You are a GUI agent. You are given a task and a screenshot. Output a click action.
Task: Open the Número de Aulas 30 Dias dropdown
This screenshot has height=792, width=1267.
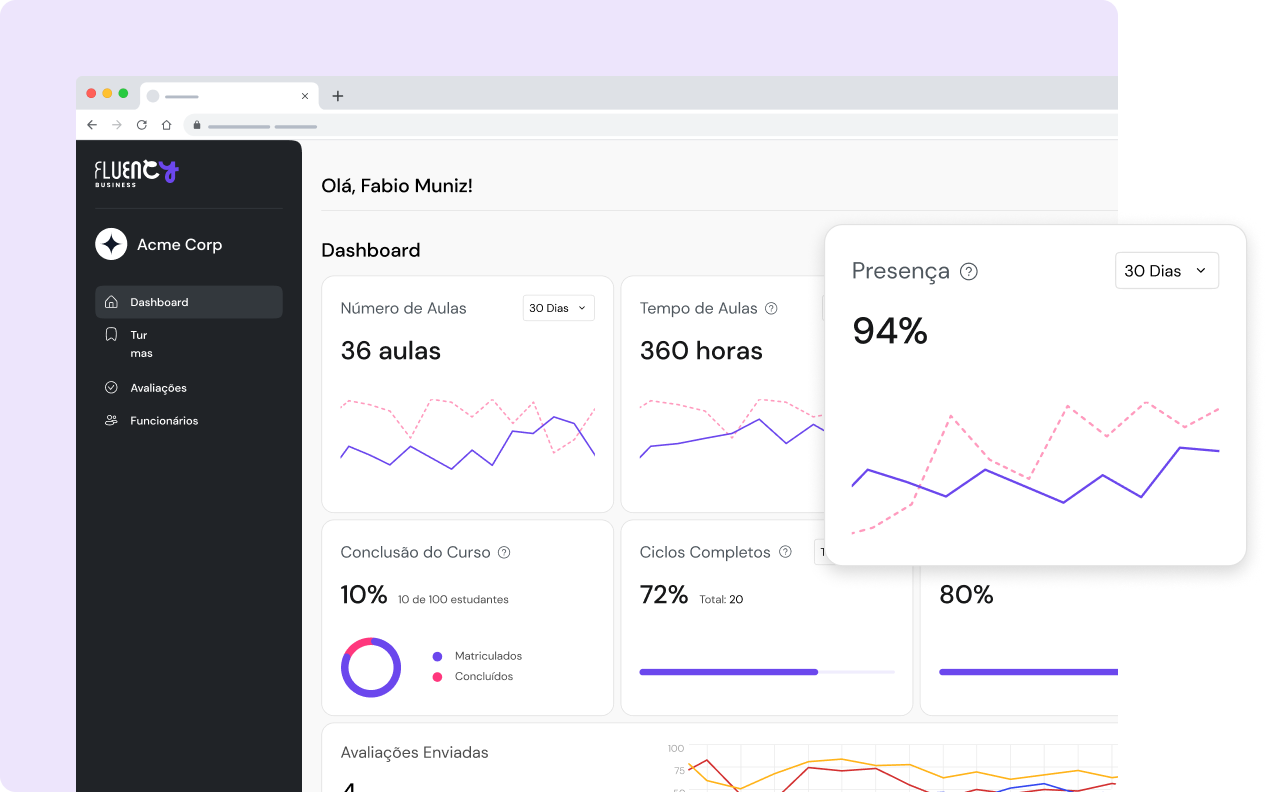coord(559,308)
